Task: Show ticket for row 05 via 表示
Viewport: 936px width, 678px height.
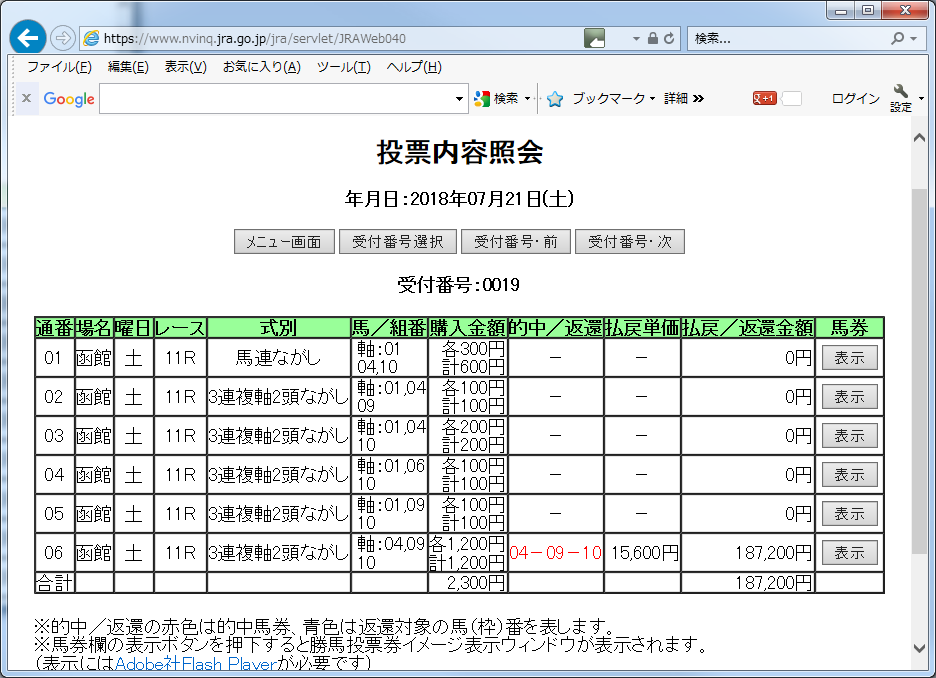Action: tap(849, 514)
